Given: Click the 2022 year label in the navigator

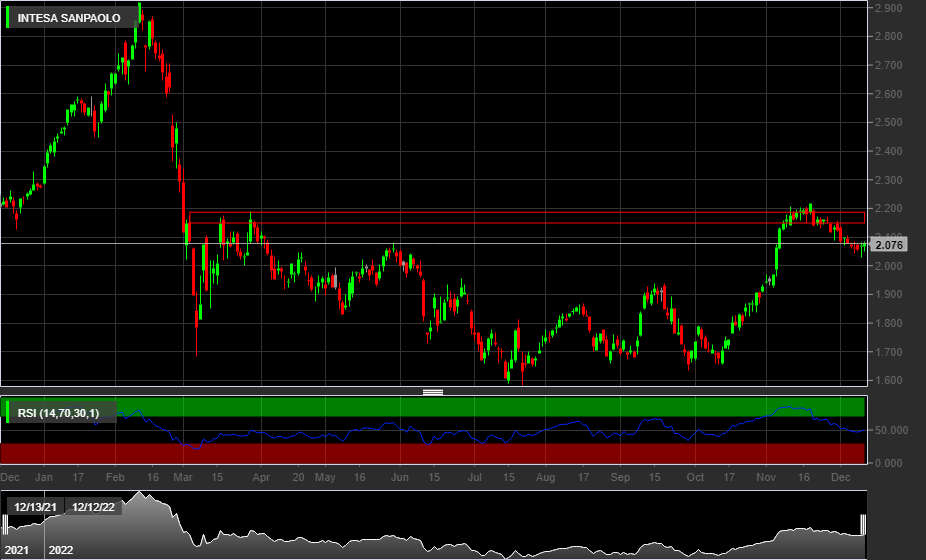Looking at the screenshot, I should click(61, 550).
